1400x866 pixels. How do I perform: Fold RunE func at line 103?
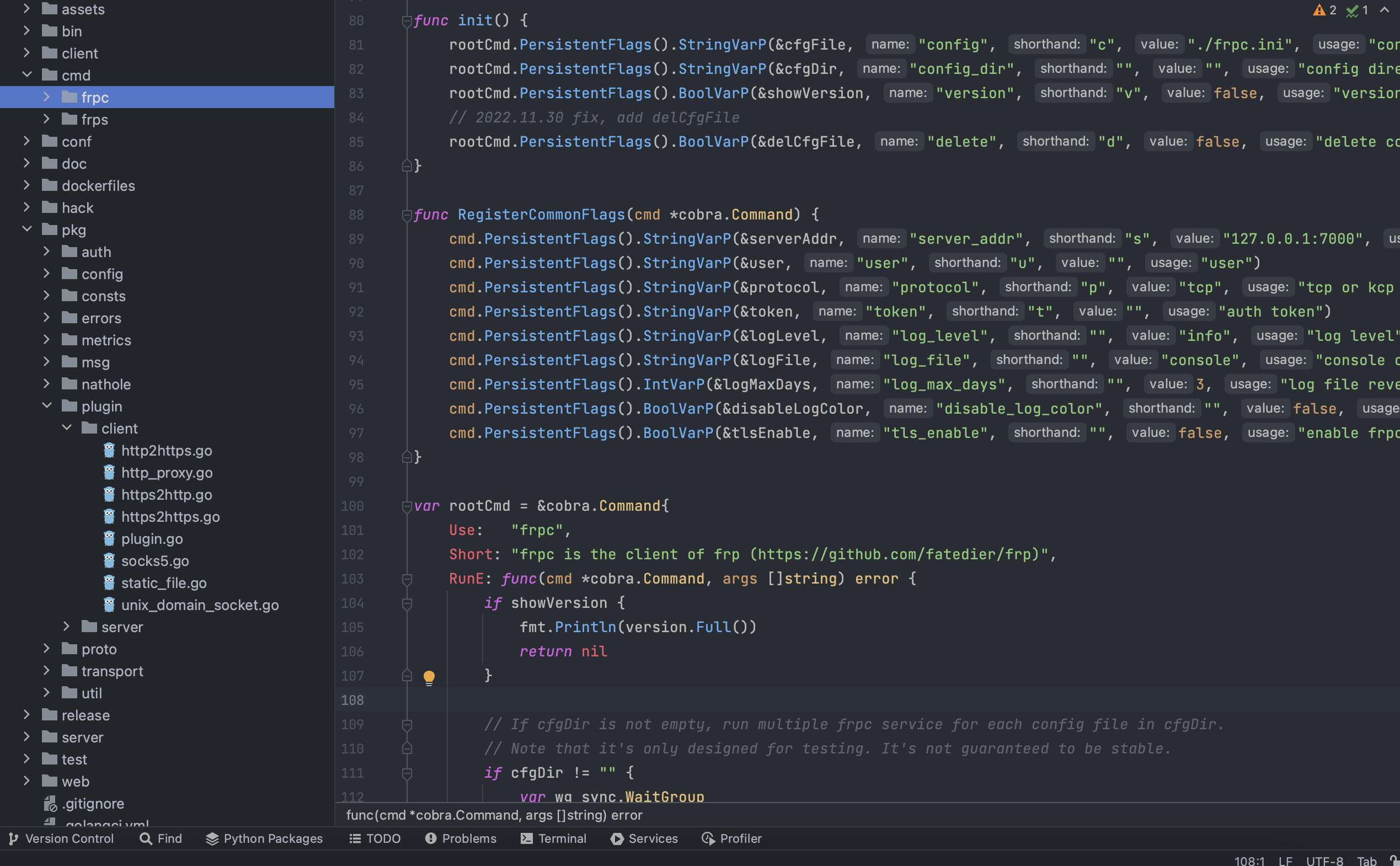(407, 580)
